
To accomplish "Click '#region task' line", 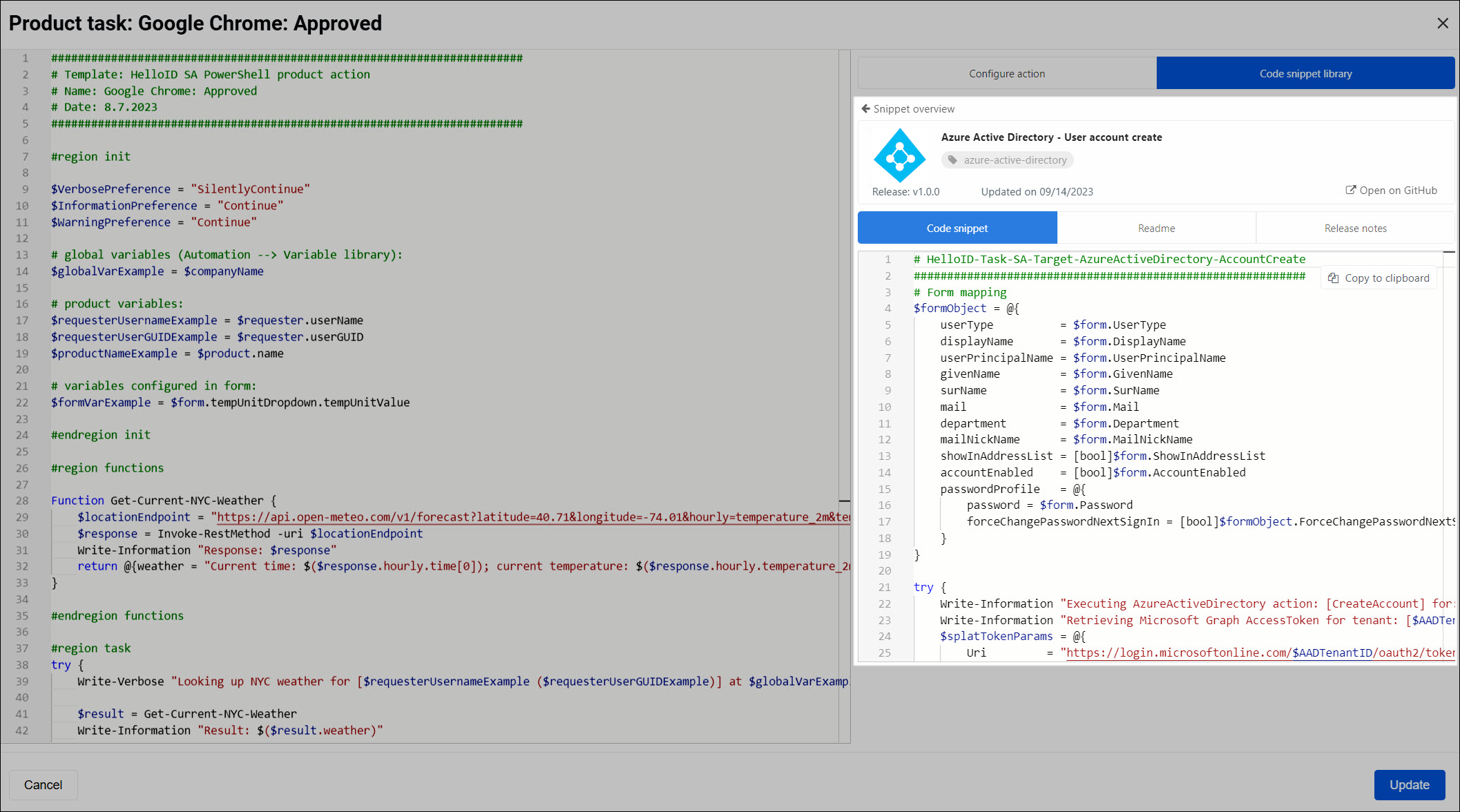I will 90,648.
